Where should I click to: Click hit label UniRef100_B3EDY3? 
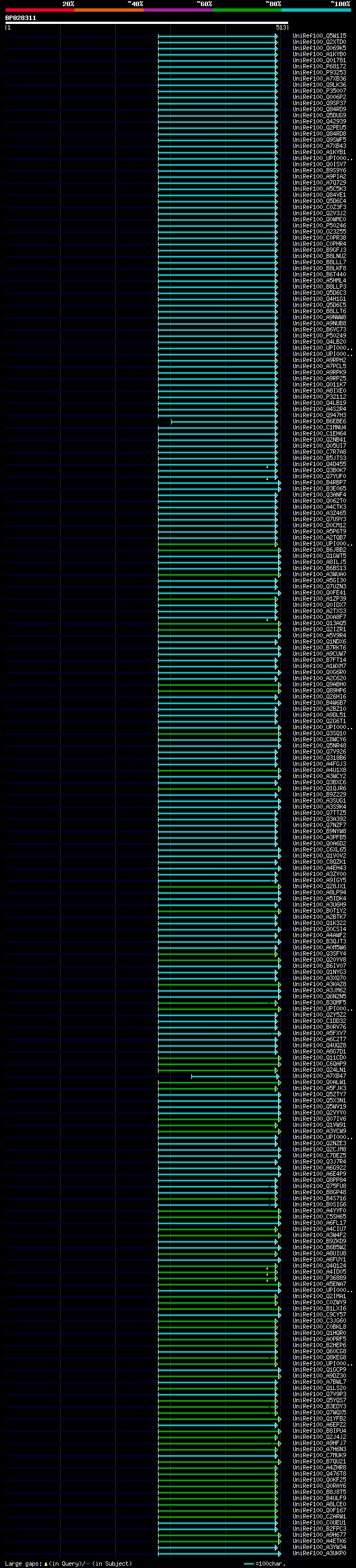(x=319, y=1406)
